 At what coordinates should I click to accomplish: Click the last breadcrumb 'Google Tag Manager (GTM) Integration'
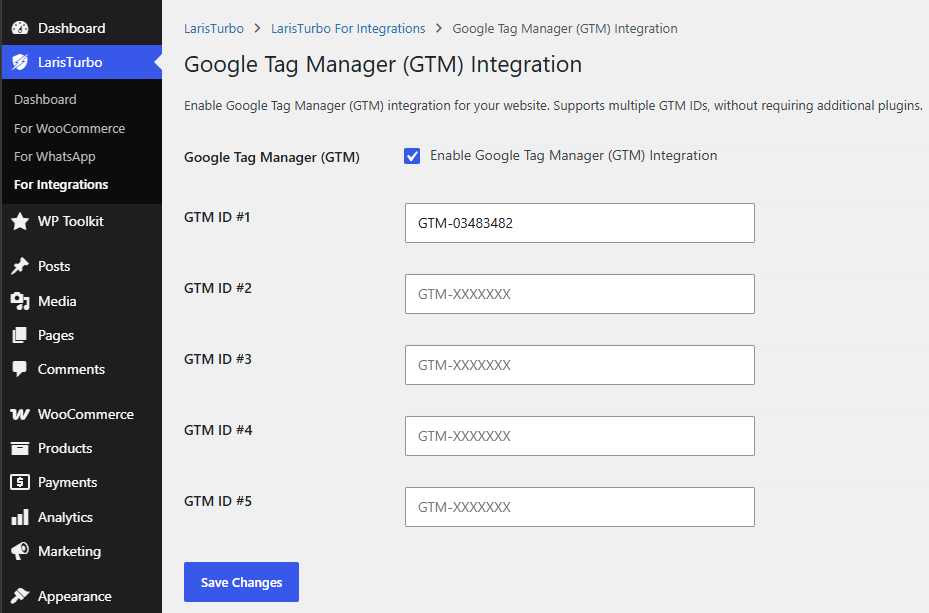tap(565, 28)
